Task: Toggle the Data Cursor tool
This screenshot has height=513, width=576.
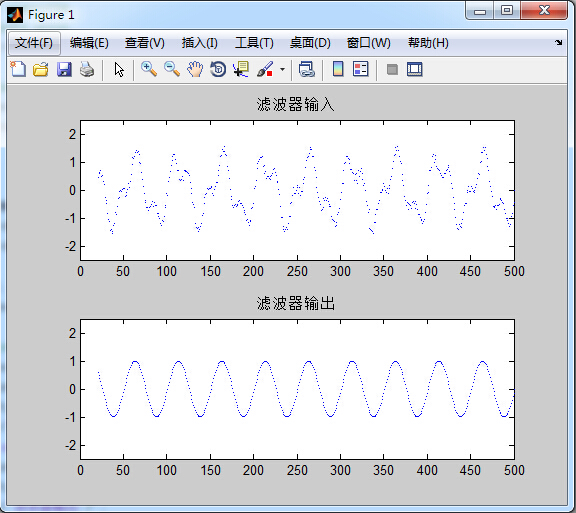Action: pos(241,69)
